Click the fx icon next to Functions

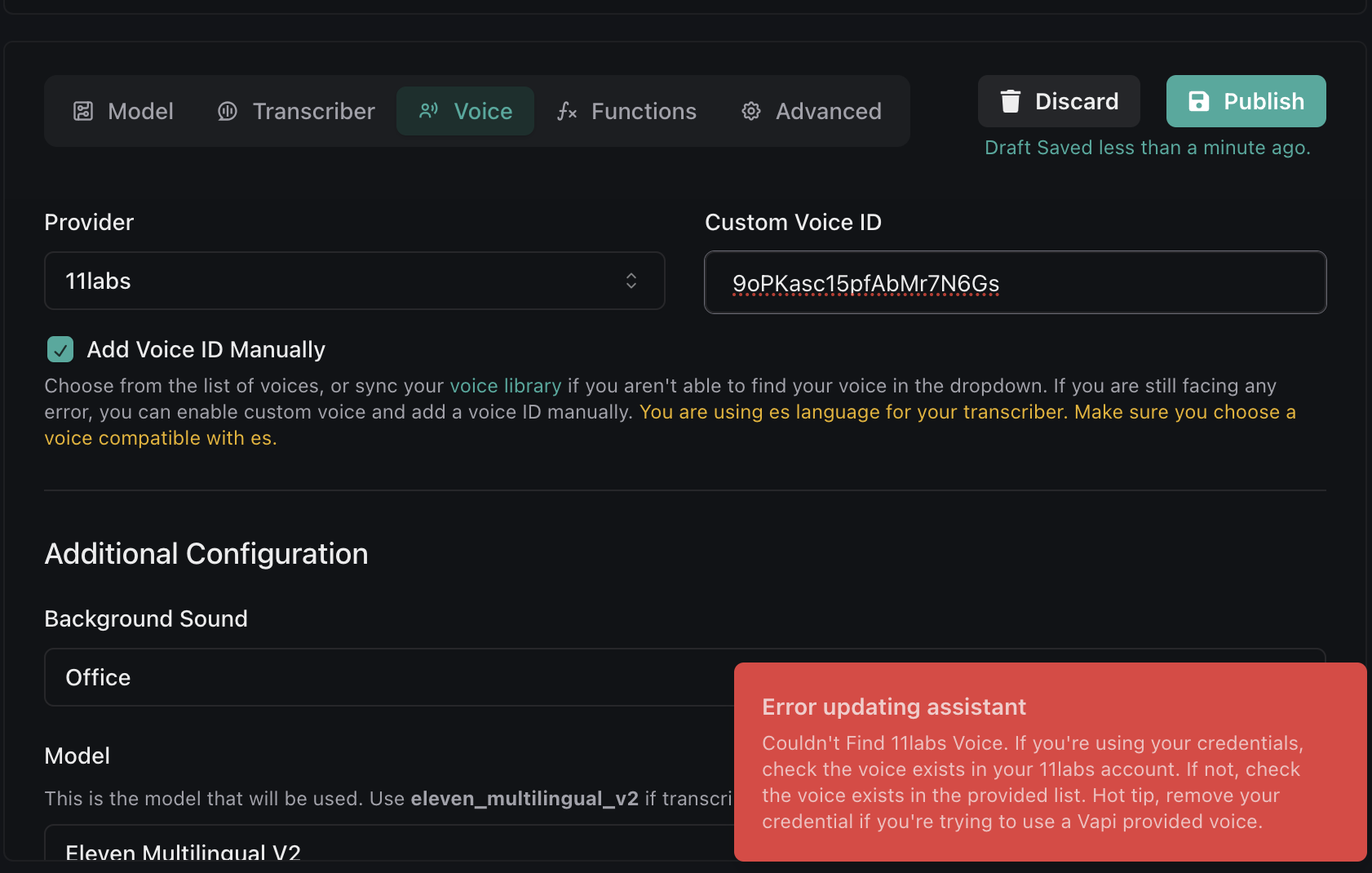tap(567, 111)
